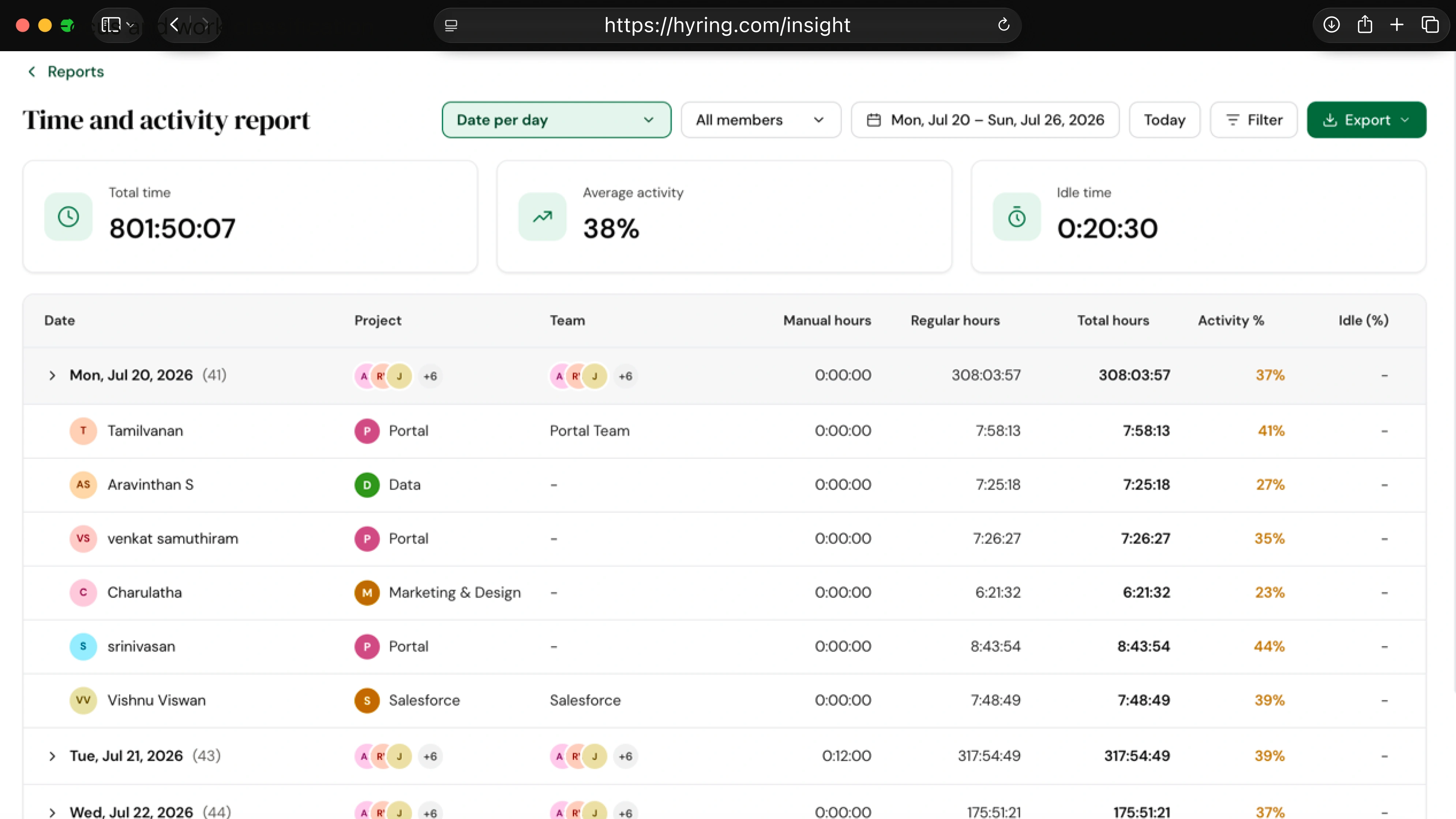Click the browser forward arrow
The height and width of the screenshot is (819, 1456).
coord(205,25)
